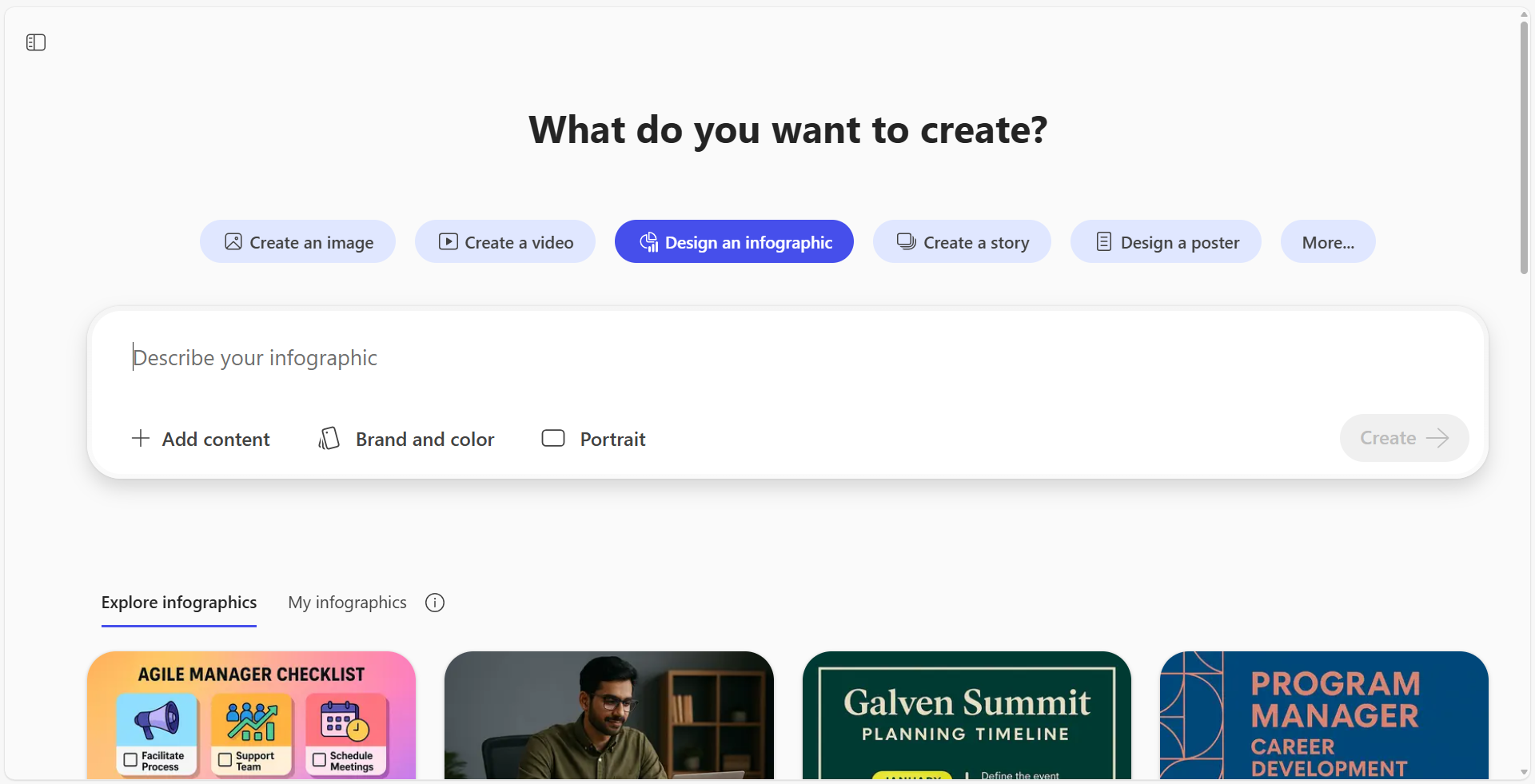Toggle the sidebar panel icon
The width and height of the screenshot is (1535, 784).
[x=36, y=42]
